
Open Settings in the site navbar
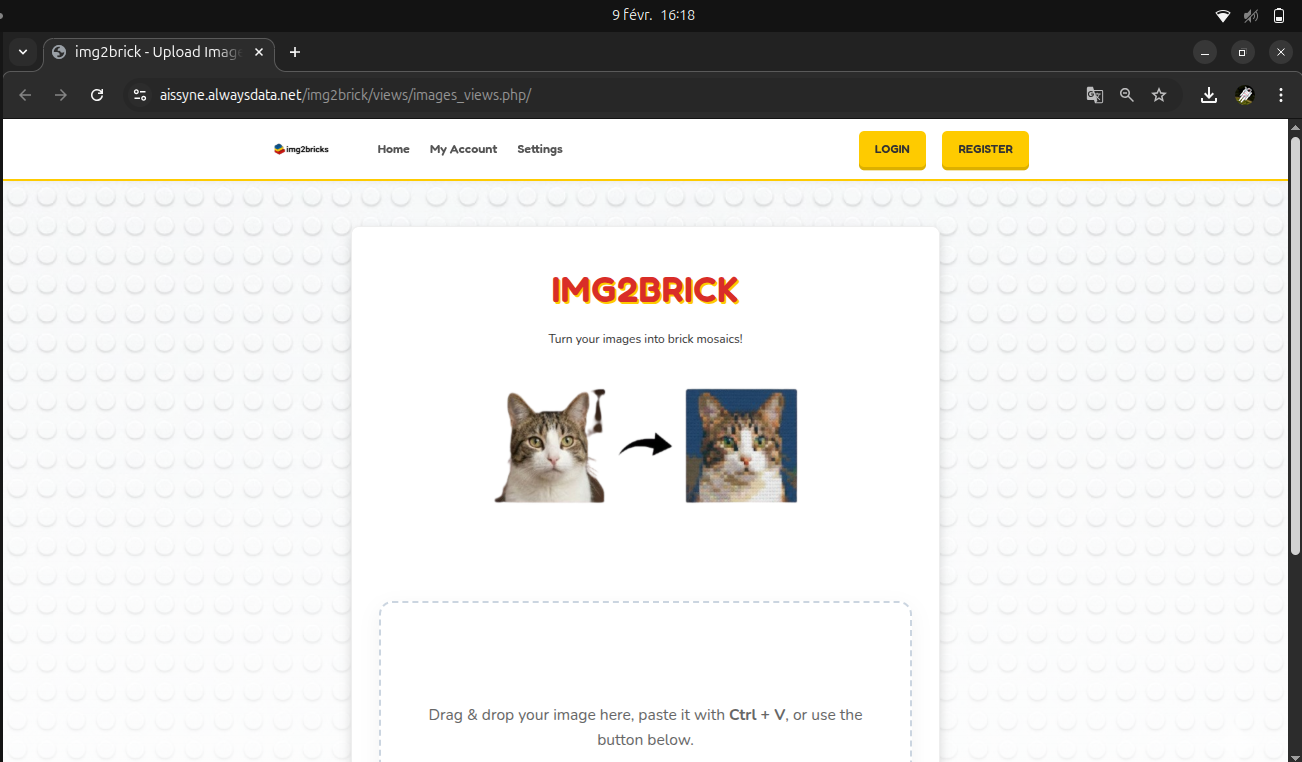tap(539, 149)
